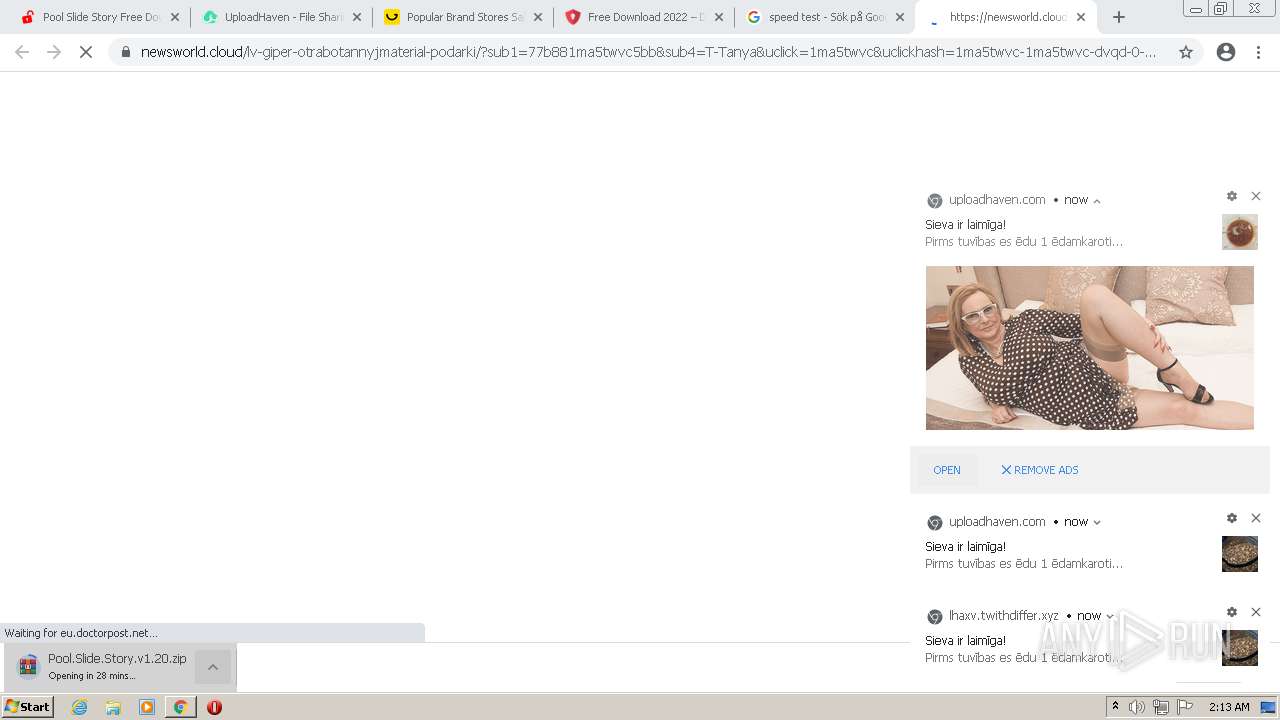This screenshot has height=720, width=1280.
Task: Click the first notification icon thumbnail
Action: tap(1240, 232)
